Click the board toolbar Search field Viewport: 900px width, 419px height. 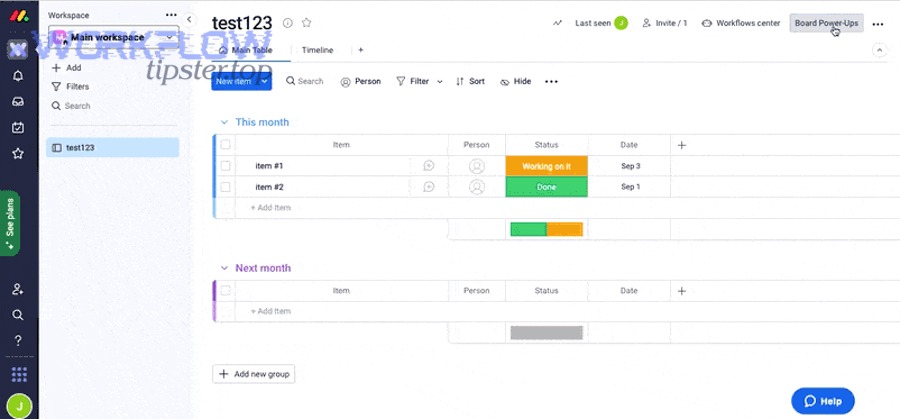click(305, 82)
